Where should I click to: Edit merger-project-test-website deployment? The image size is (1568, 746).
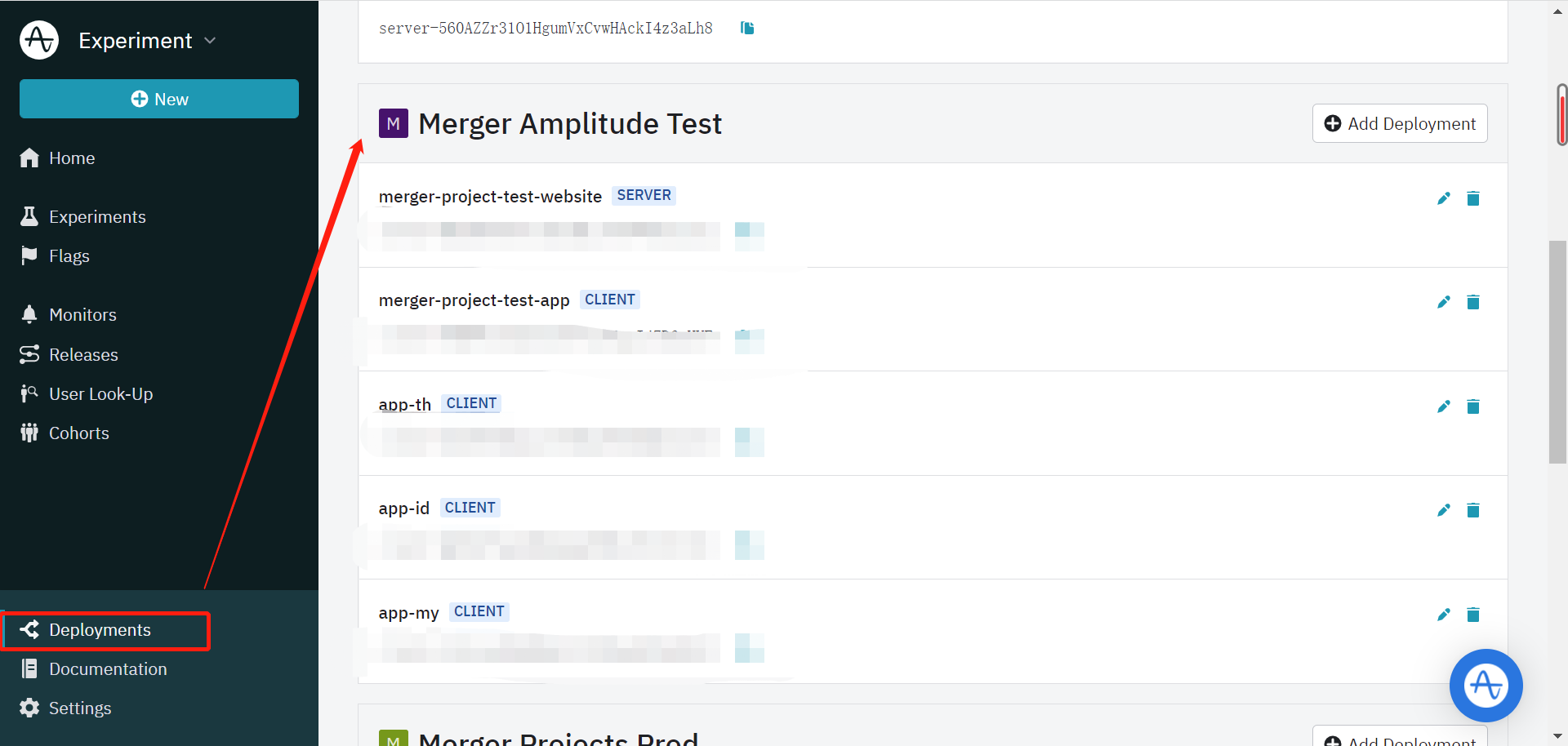[x=1444, y=198]
